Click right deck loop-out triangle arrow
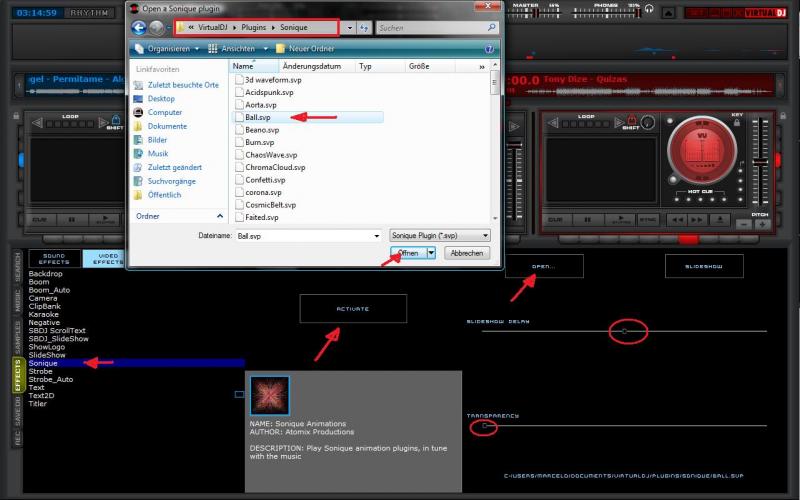 (618, 122)
